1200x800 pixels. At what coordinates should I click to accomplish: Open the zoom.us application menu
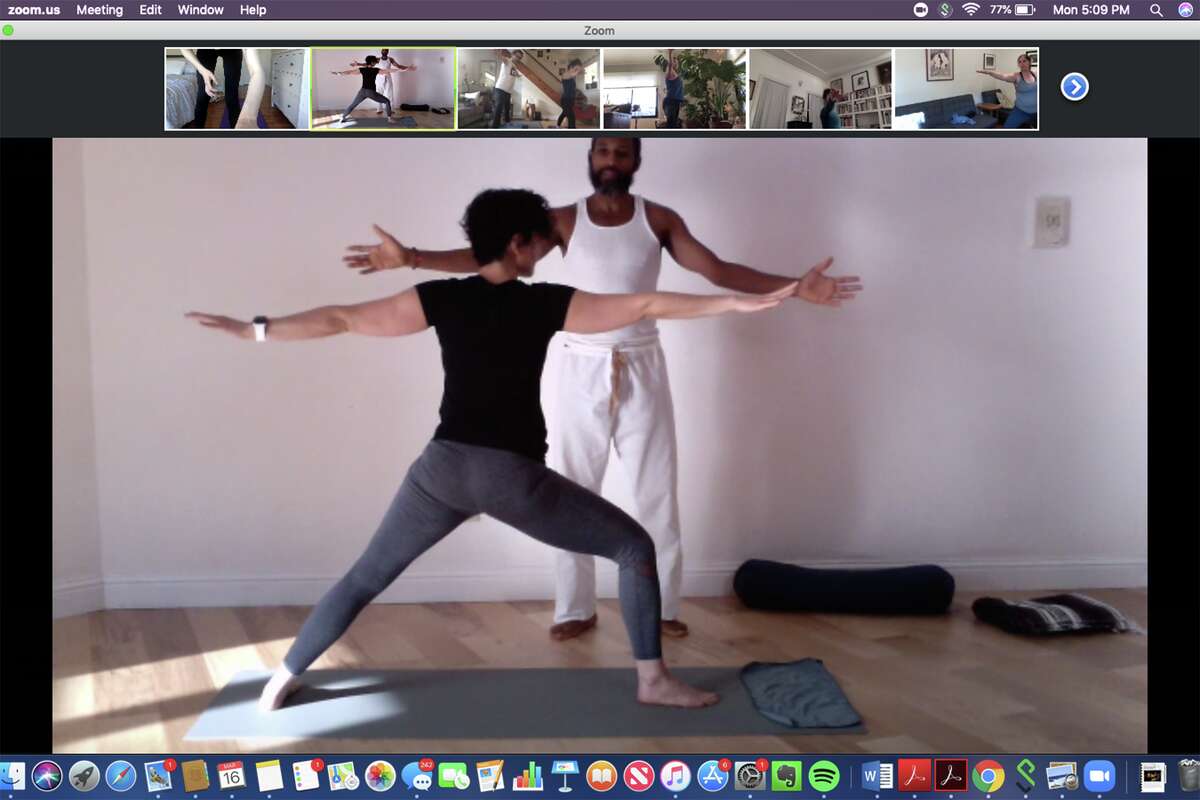[32, 10]
